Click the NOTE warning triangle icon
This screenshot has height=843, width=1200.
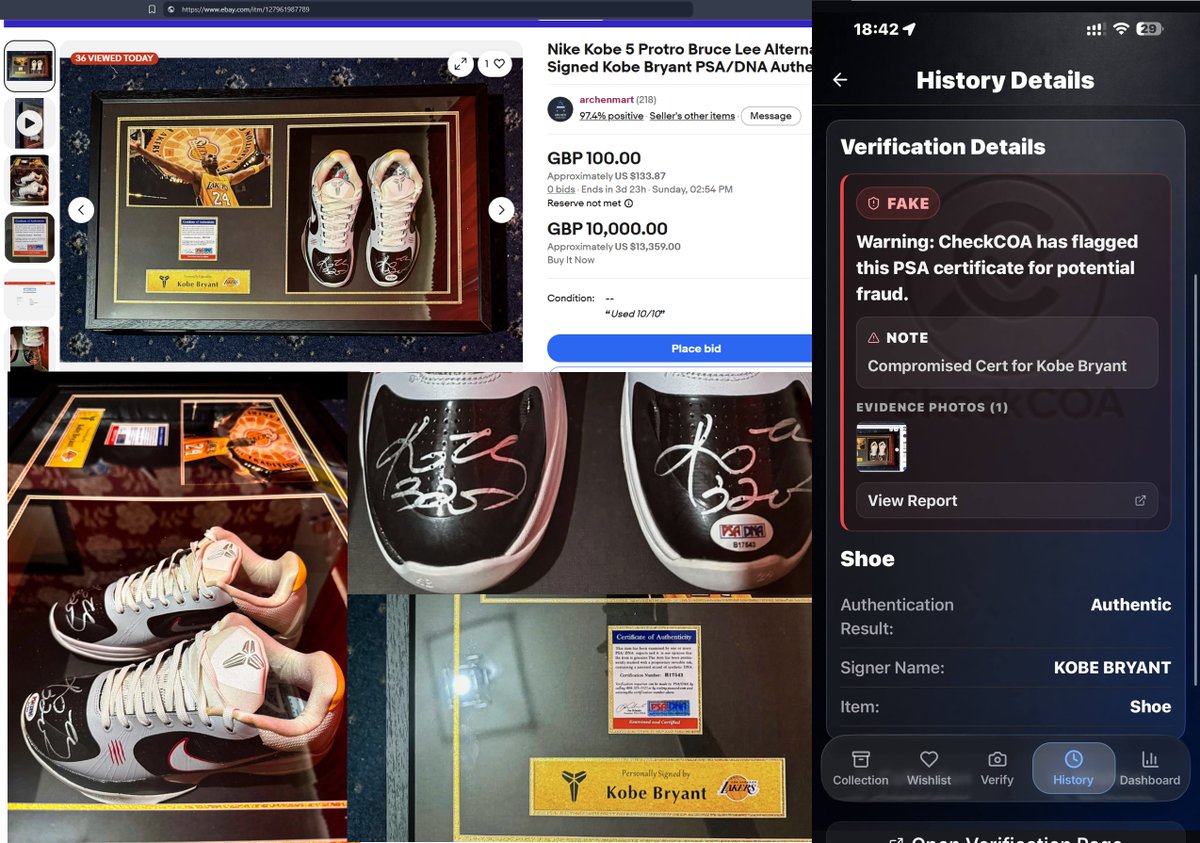[x=874, y=338]
